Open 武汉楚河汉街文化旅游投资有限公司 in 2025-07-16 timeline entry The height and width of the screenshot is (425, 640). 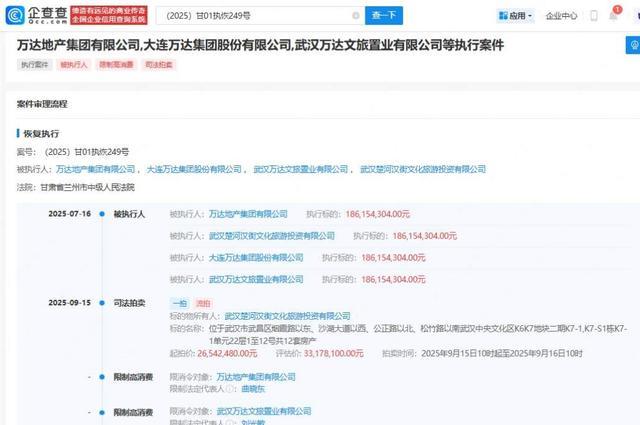tap(272, 236)
